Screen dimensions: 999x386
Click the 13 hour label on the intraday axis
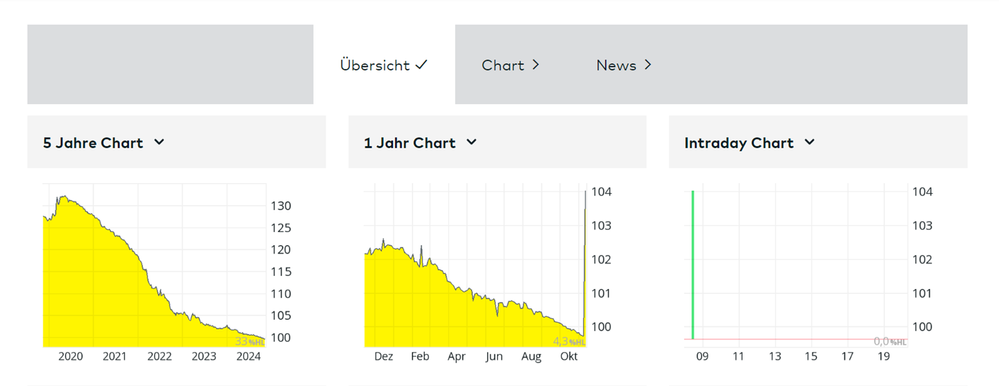point(775,357)
